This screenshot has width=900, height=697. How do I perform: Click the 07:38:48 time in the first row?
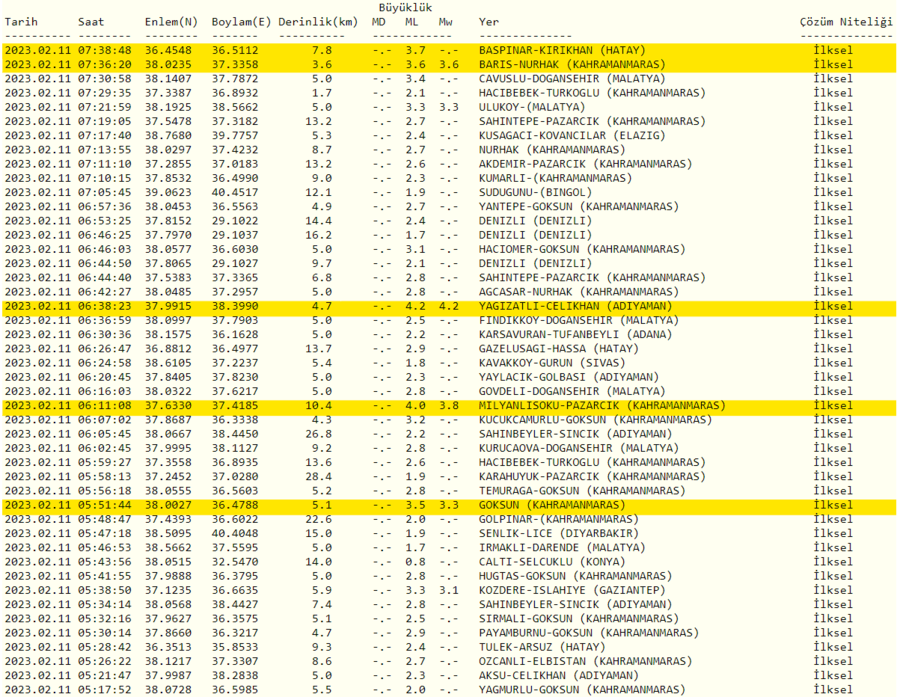pyautogui.click(x=104, y=50)
